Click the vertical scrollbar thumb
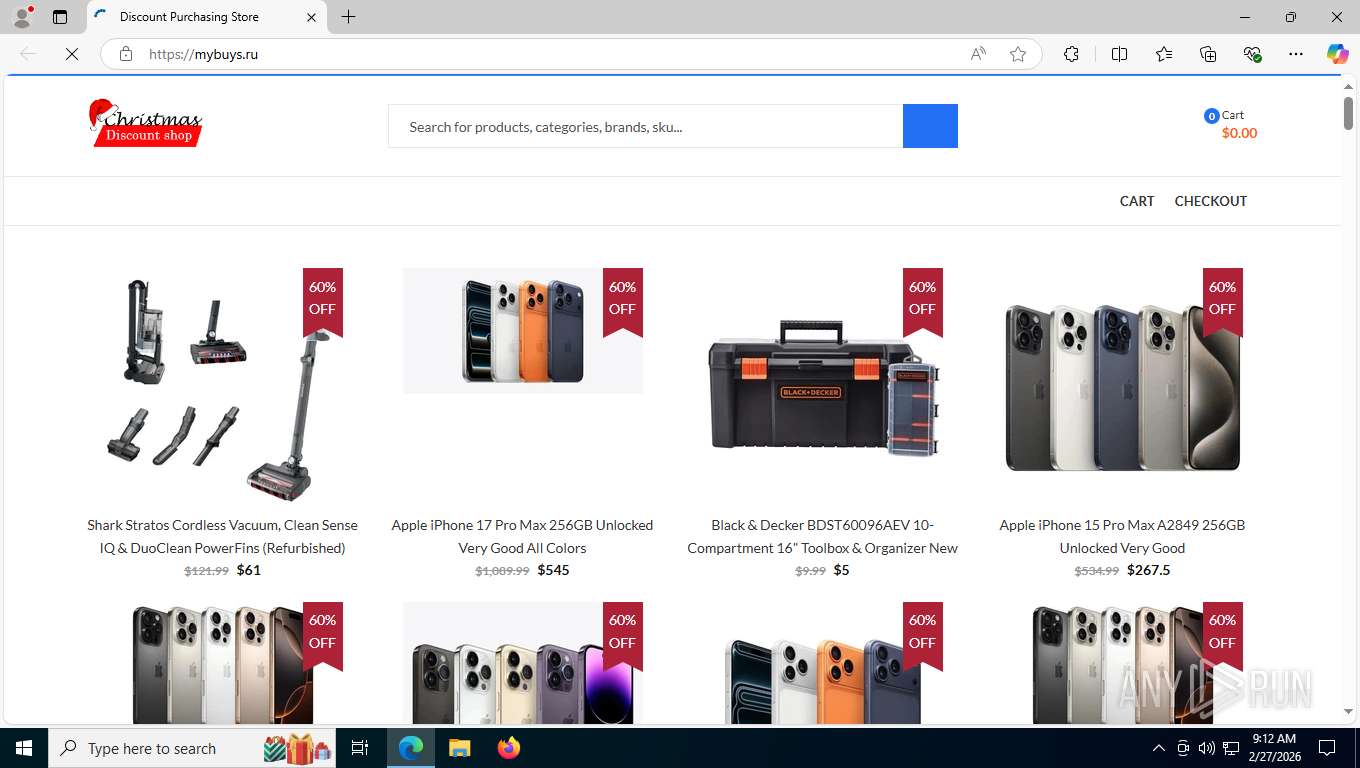Image resolution: width=1360 pixels, height=768 pixels. pos(1348,113)
